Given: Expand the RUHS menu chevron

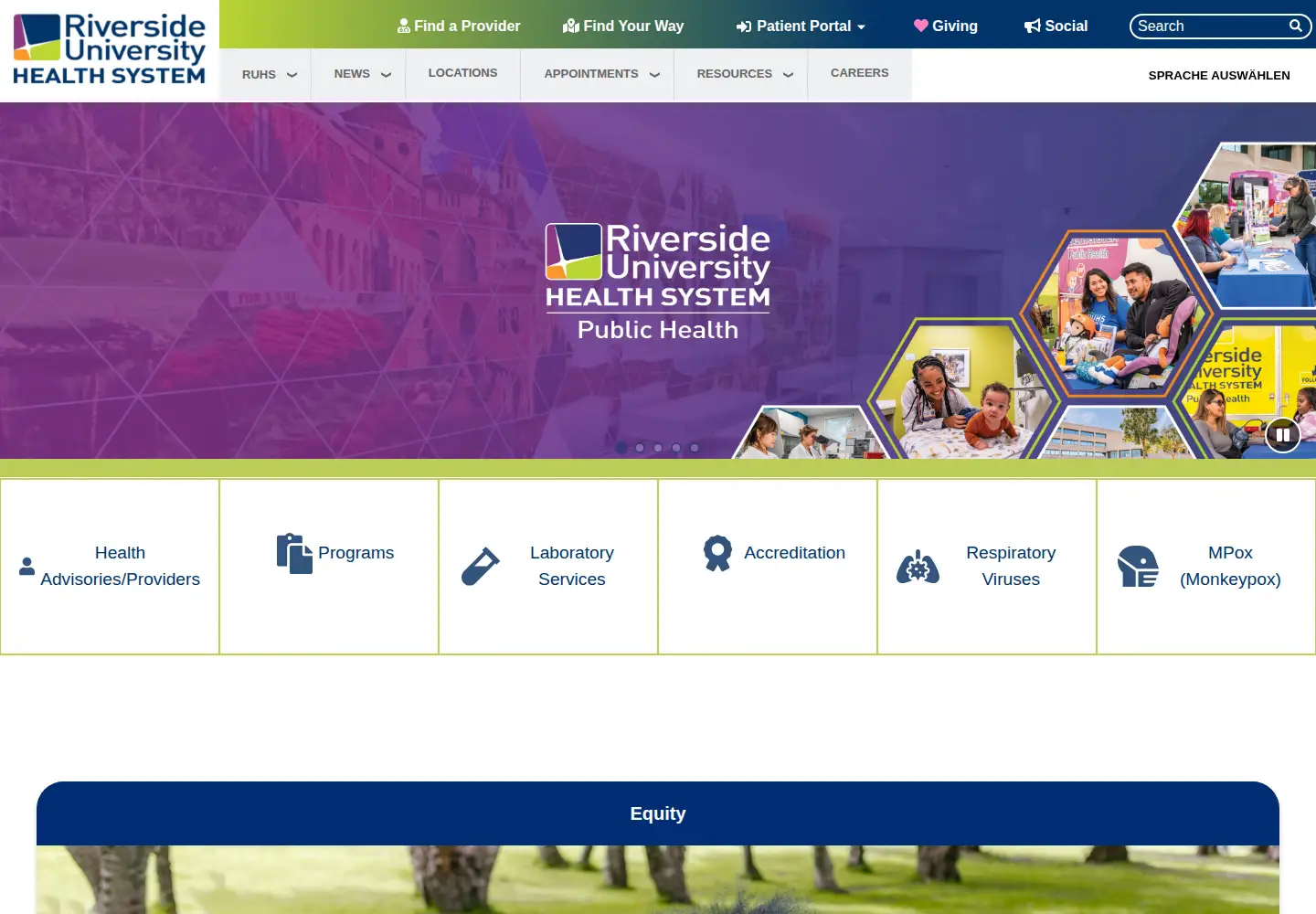Looking at the screenshot, I should pos(292,75).
